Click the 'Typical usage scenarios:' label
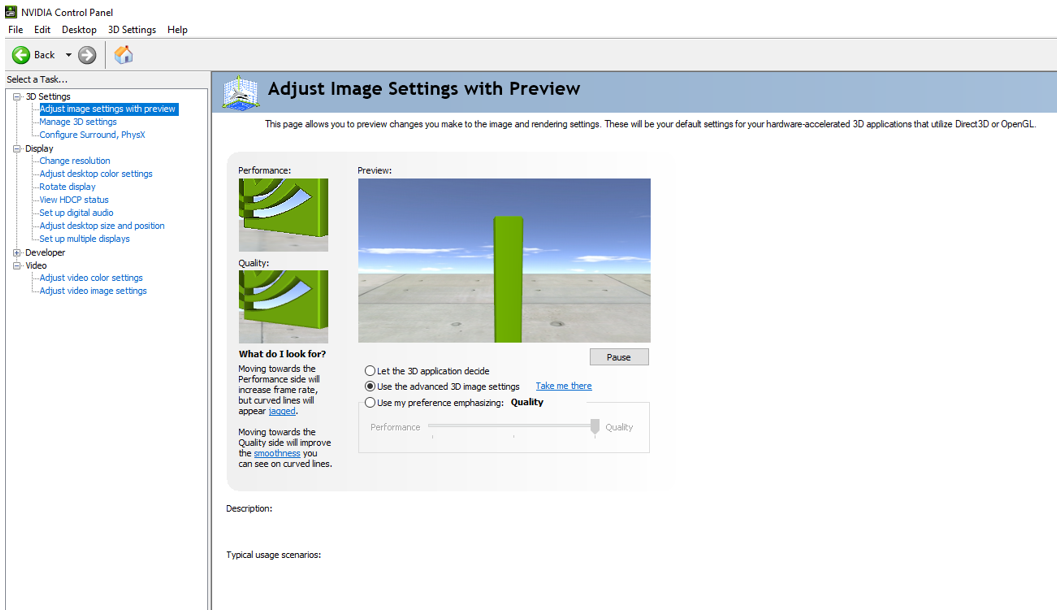This screenshot has width=1057, height=610. pos(274,555)
